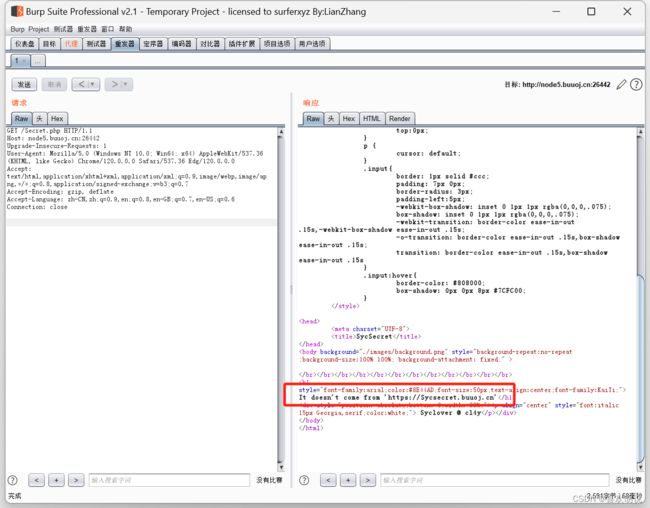Open the help icon beside the response search bar
This screenshot has width=650, height=508.
(304, 480)
